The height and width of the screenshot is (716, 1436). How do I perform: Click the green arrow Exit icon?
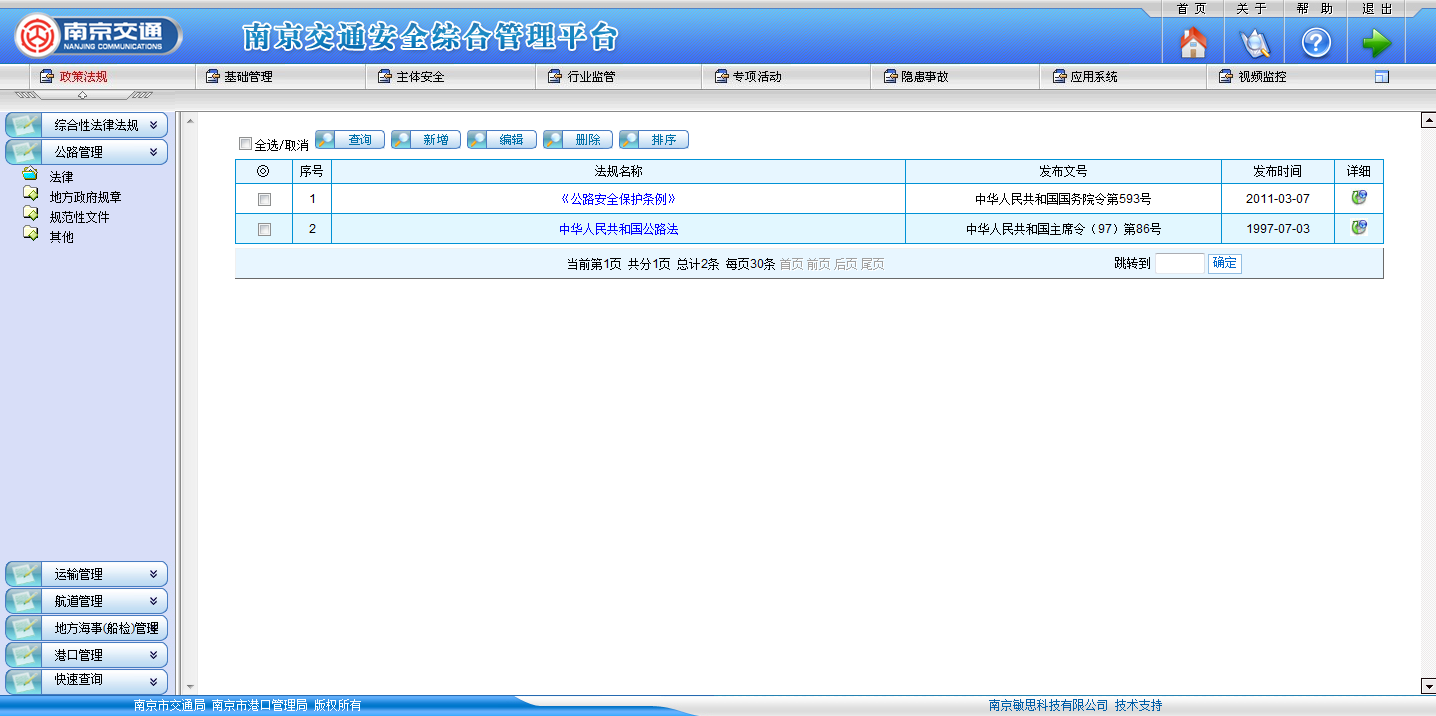tap(1376, 43)
